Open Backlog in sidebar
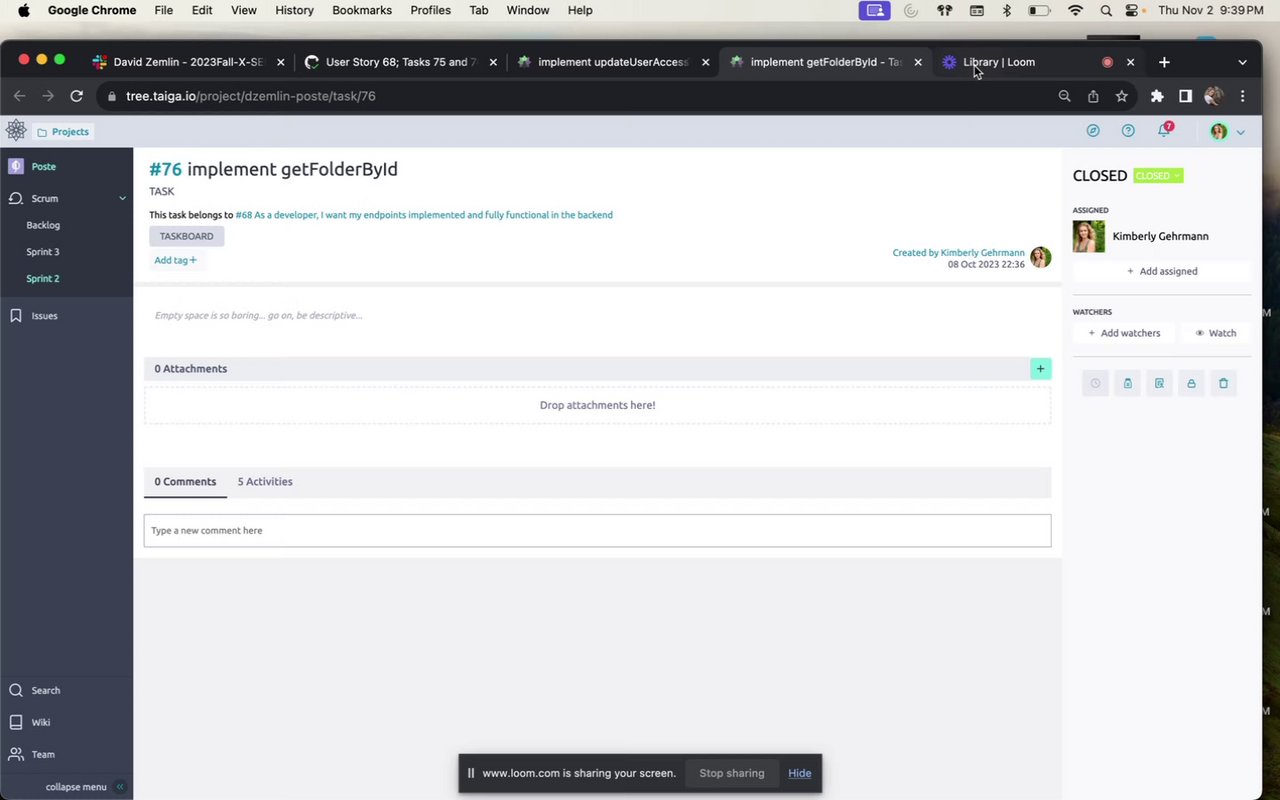1280x800 pixels. click(43, 225)
